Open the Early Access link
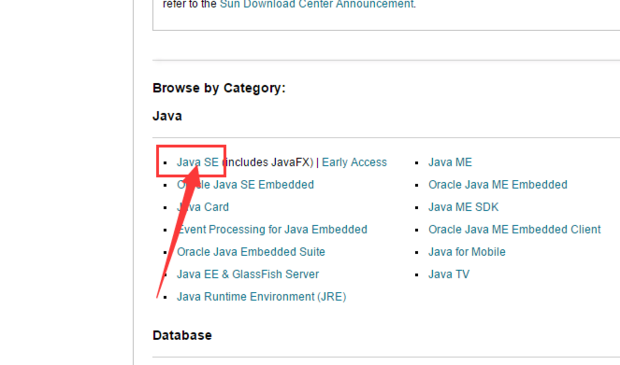Image resolution: width=620 pixels, height=365 pixels. pos(354,162)
